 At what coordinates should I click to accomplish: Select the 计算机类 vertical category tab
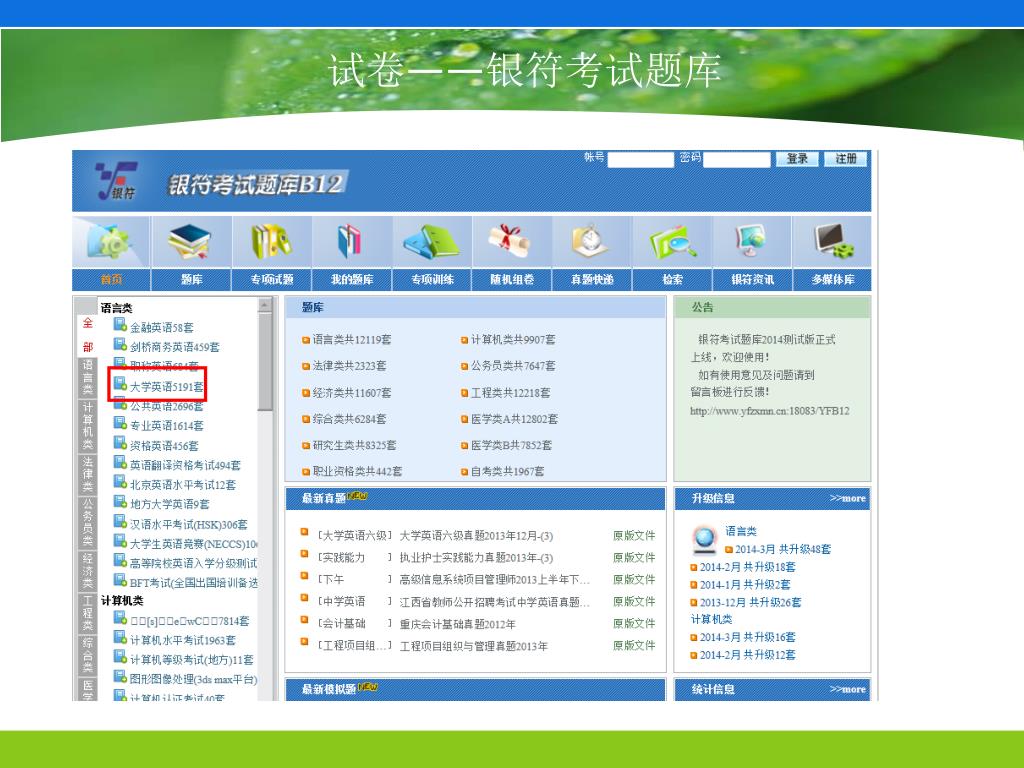pyautogui.click(x=88, y=426)
